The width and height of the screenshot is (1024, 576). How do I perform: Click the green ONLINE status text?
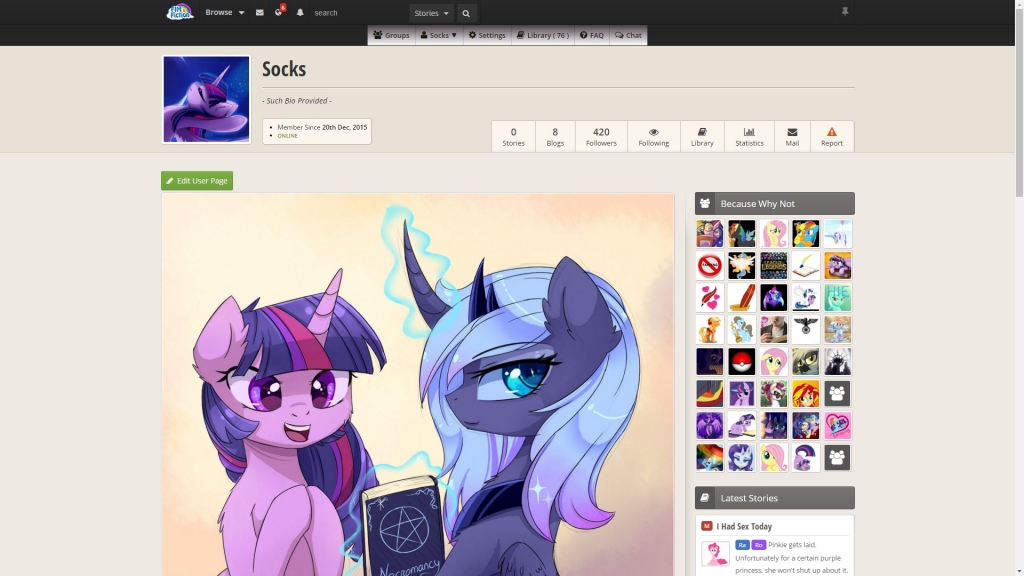tap(287, 136)
